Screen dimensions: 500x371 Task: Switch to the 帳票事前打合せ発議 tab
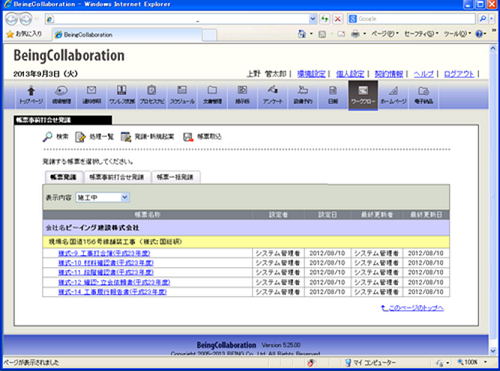point(117,177)
